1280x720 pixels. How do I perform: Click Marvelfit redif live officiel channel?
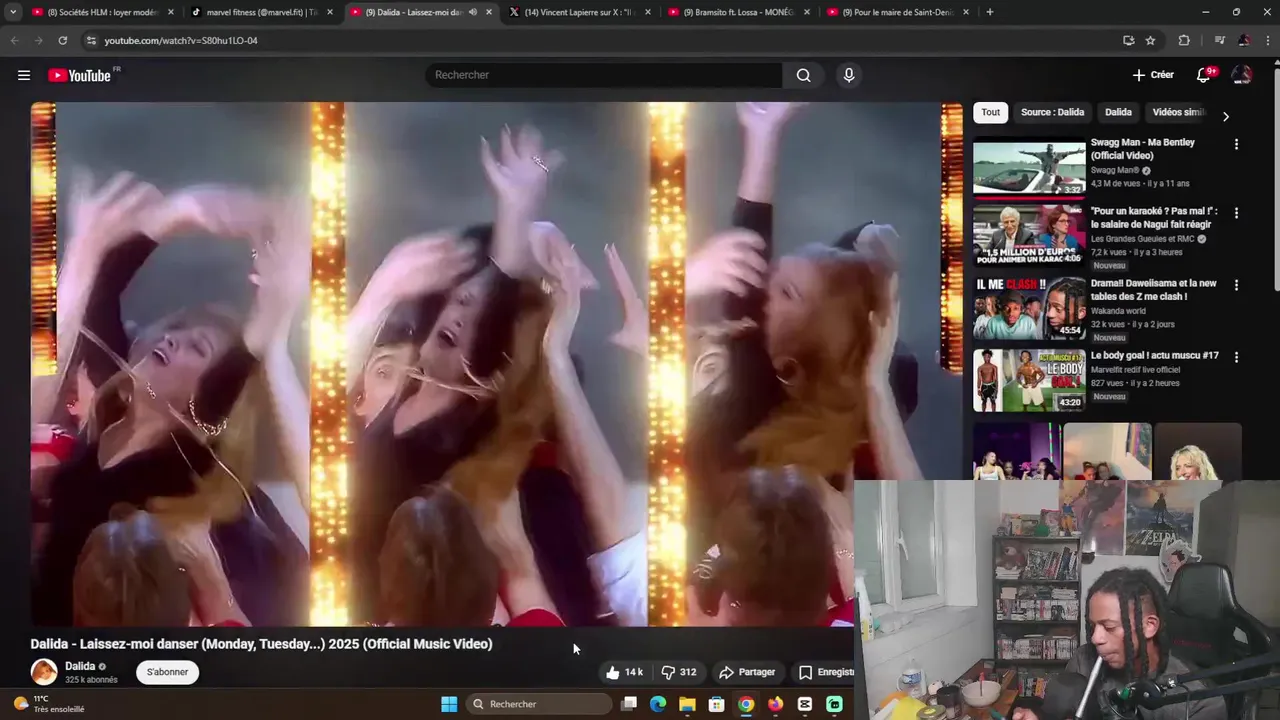[x=1135, y=369]
